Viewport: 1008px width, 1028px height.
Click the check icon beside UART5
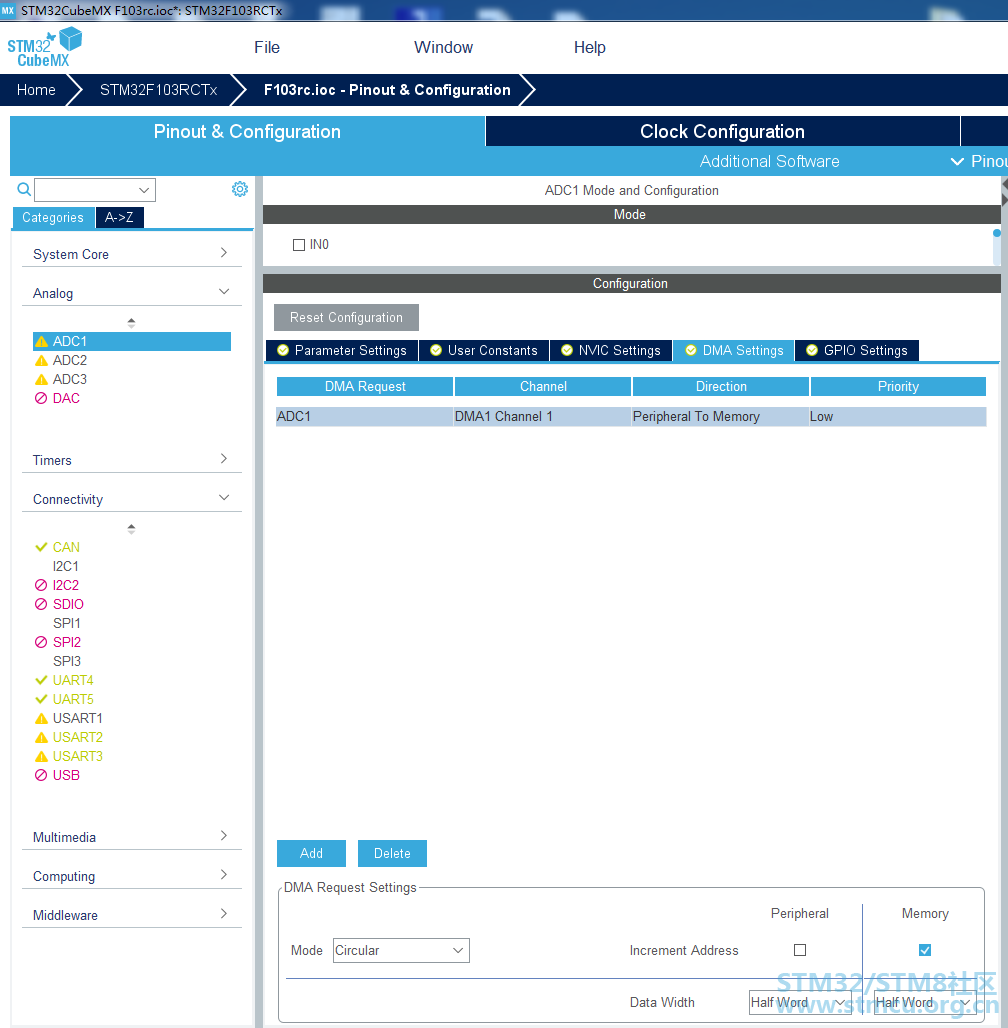(41, 699)
